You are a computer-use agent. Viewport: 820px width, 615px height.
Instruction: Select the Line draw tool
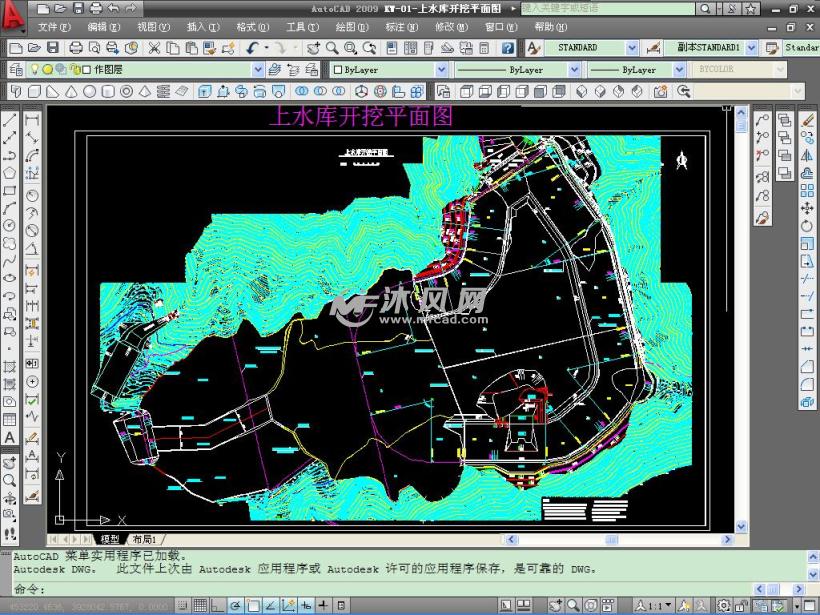10,119
